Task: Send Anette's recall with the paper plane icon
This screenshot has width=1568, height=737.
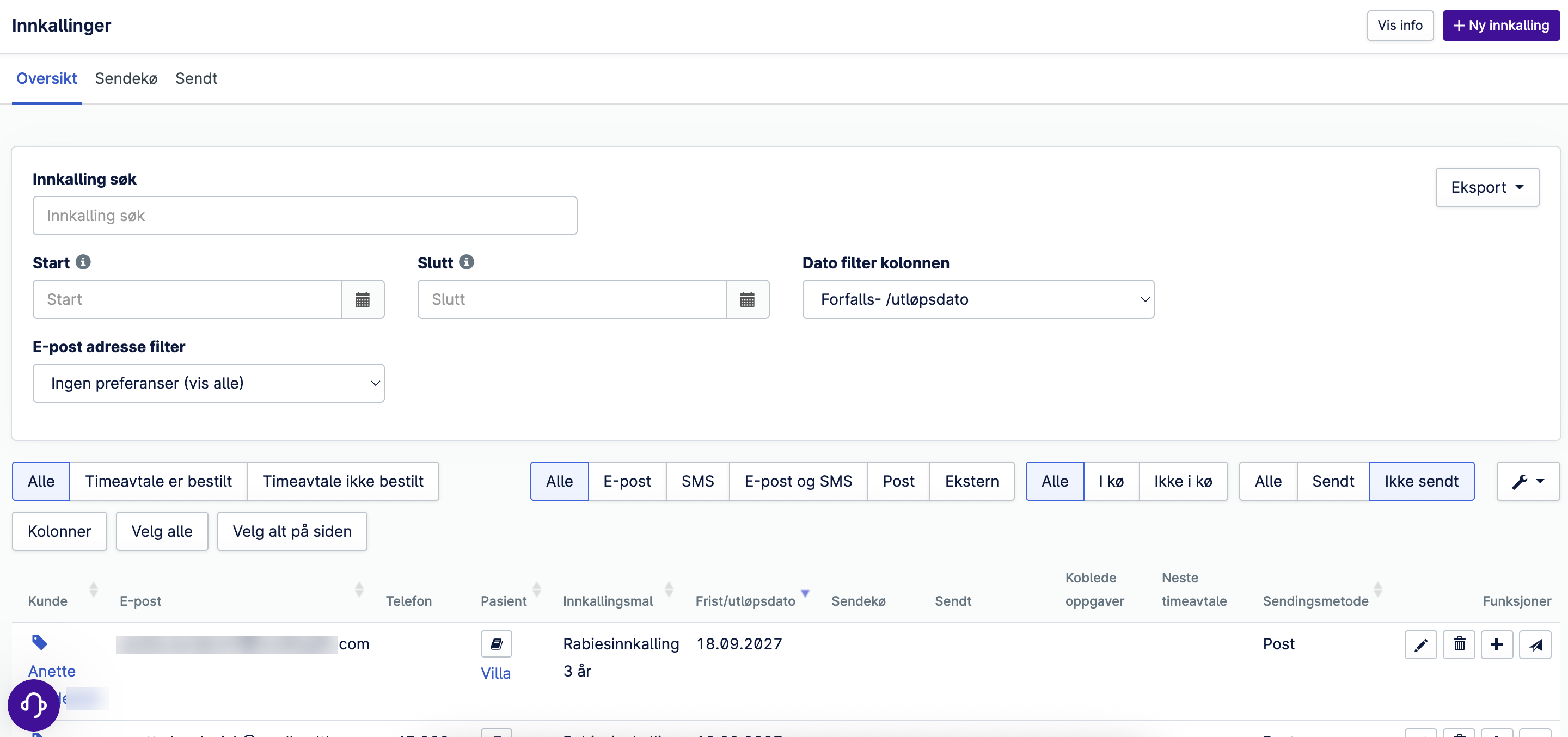Action: (x=1535, y=644)
